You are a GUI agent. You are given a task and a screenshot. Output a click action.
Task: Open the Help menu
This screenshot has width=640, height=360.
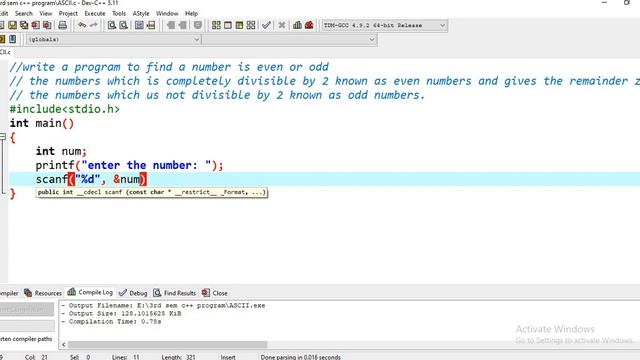click(x=191, y=13)
